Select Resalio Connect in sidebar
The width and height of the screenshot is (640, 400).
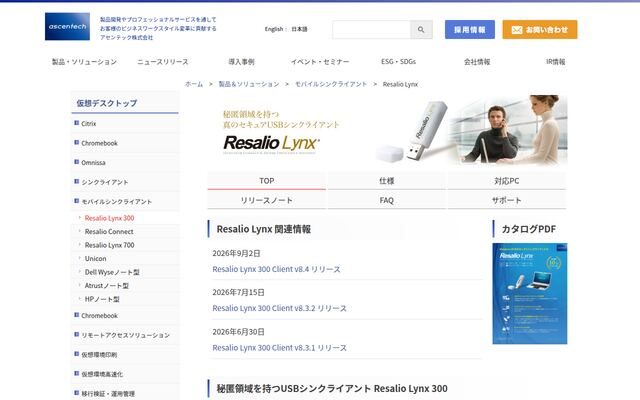(109, 231)
